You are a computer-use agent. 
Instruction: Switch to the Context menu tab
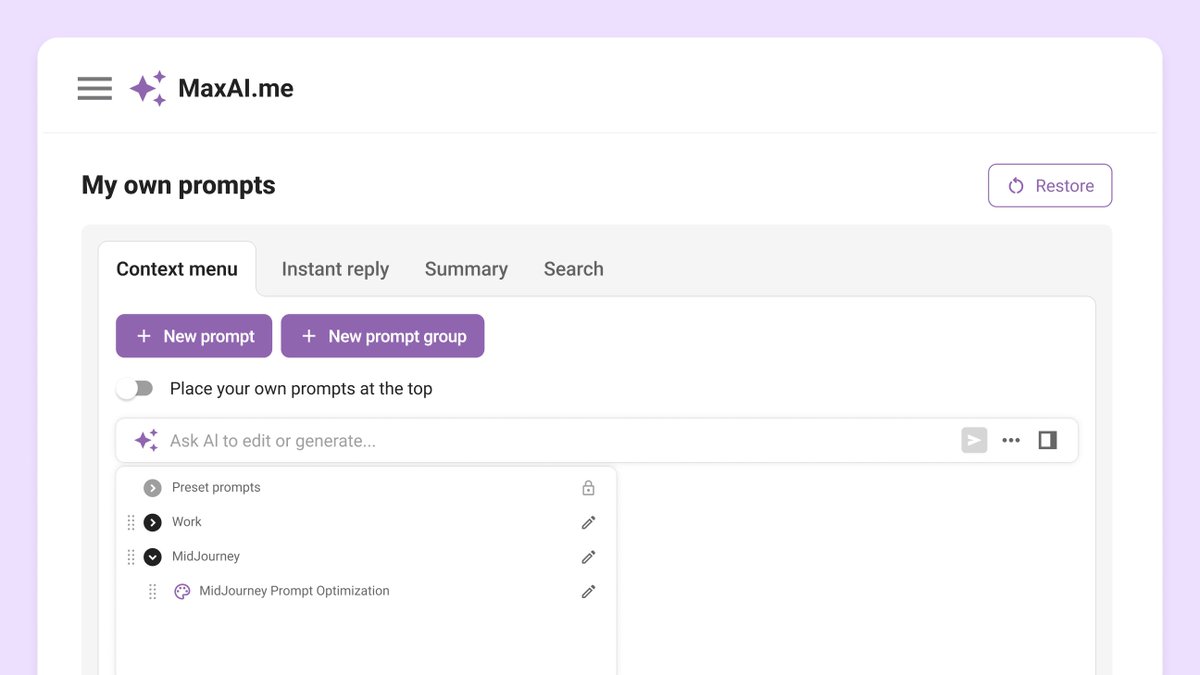tap(177, 269)
